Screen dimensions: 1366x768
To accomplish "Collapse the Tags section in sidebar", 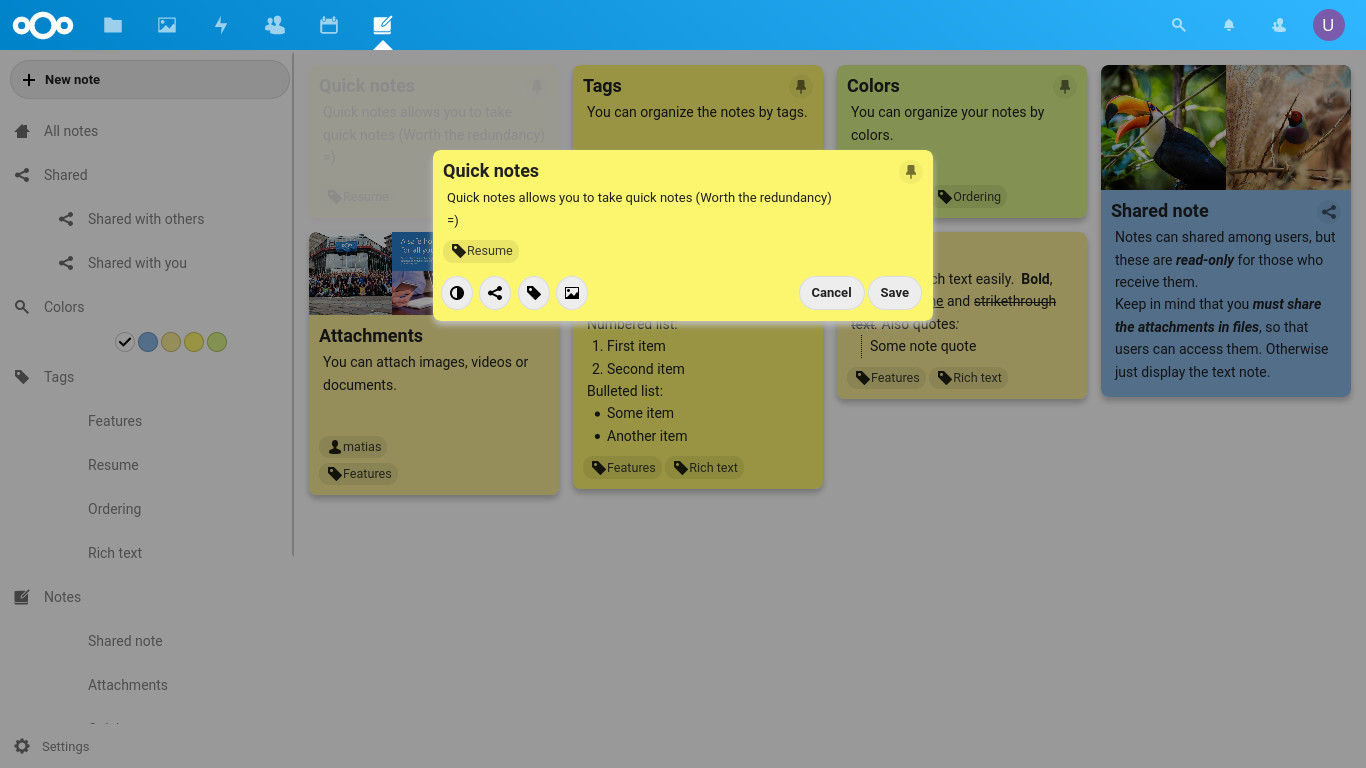I will [x=59, y=377].
